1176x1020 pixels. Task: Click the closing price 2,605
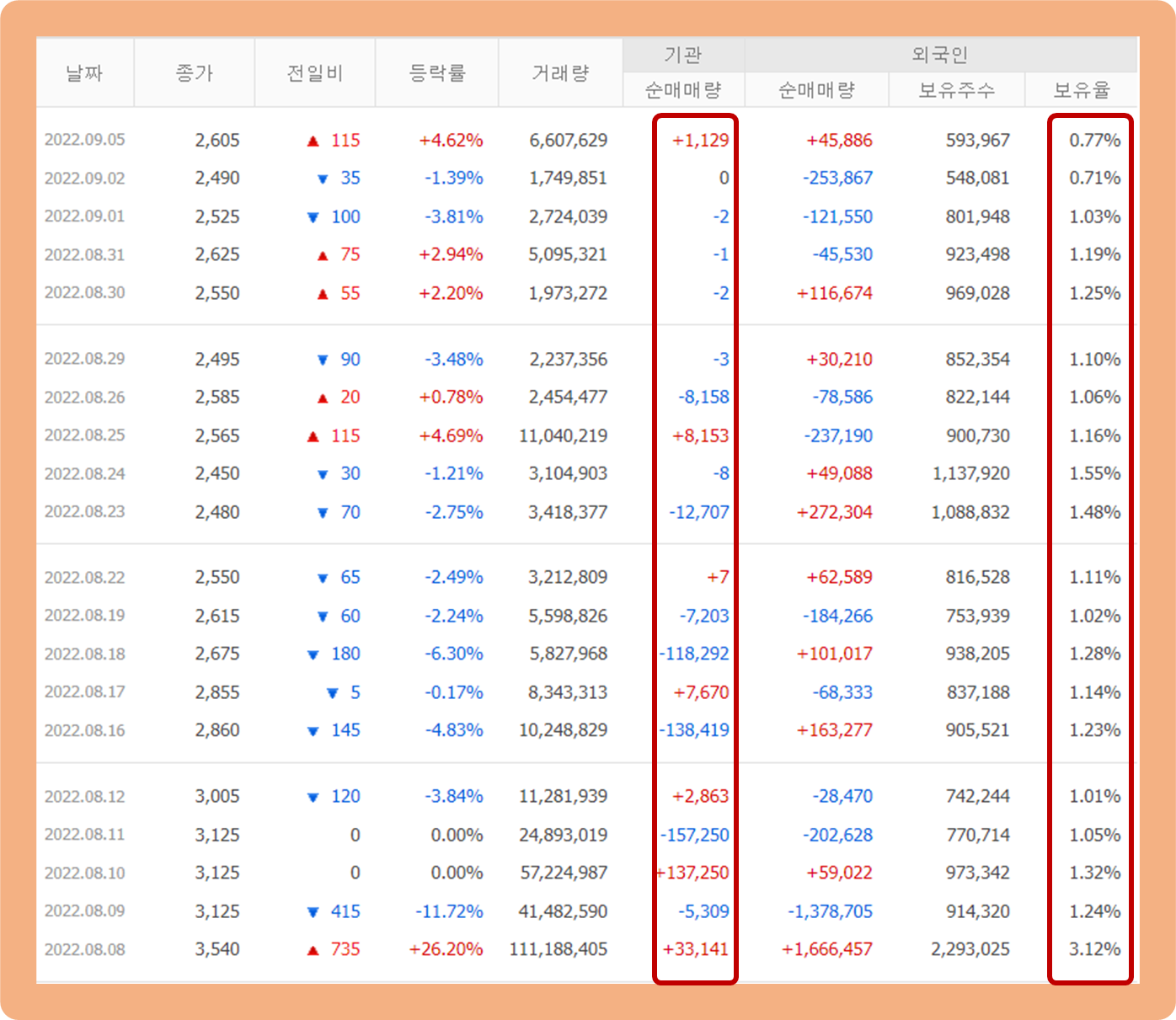217,140
